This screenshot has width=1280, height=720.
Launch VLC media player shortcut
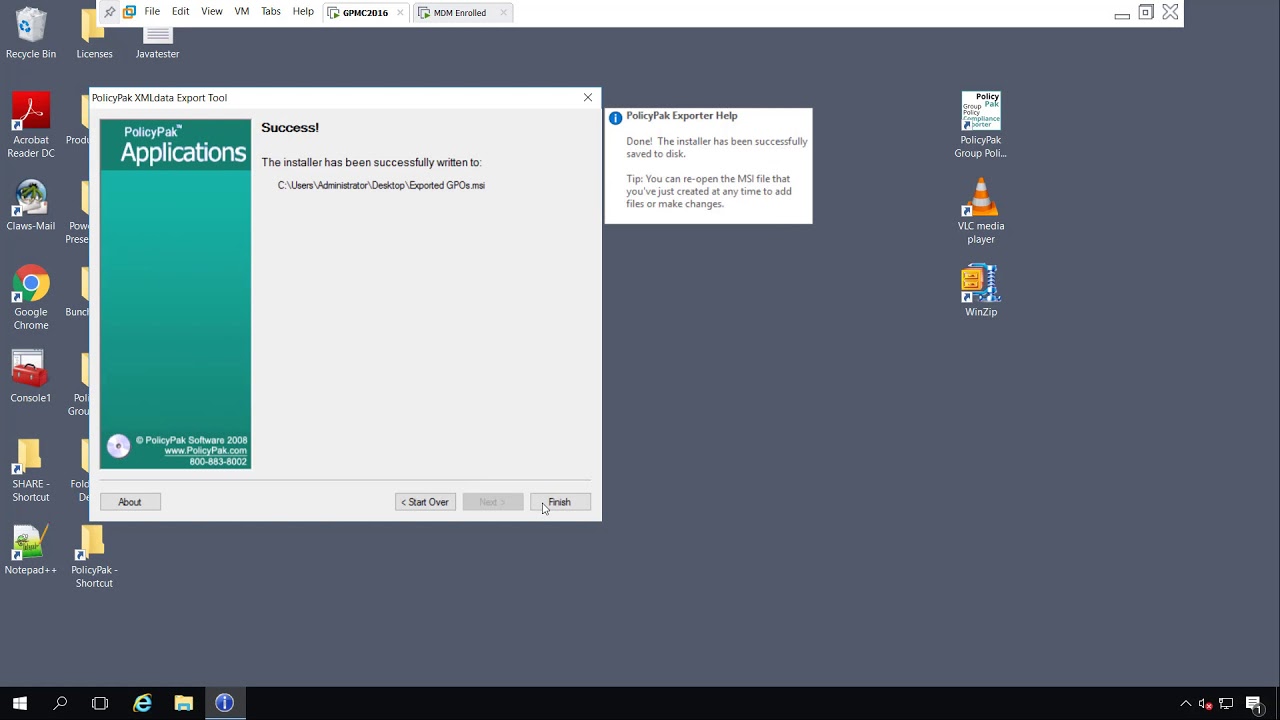(x=980, y=211)
